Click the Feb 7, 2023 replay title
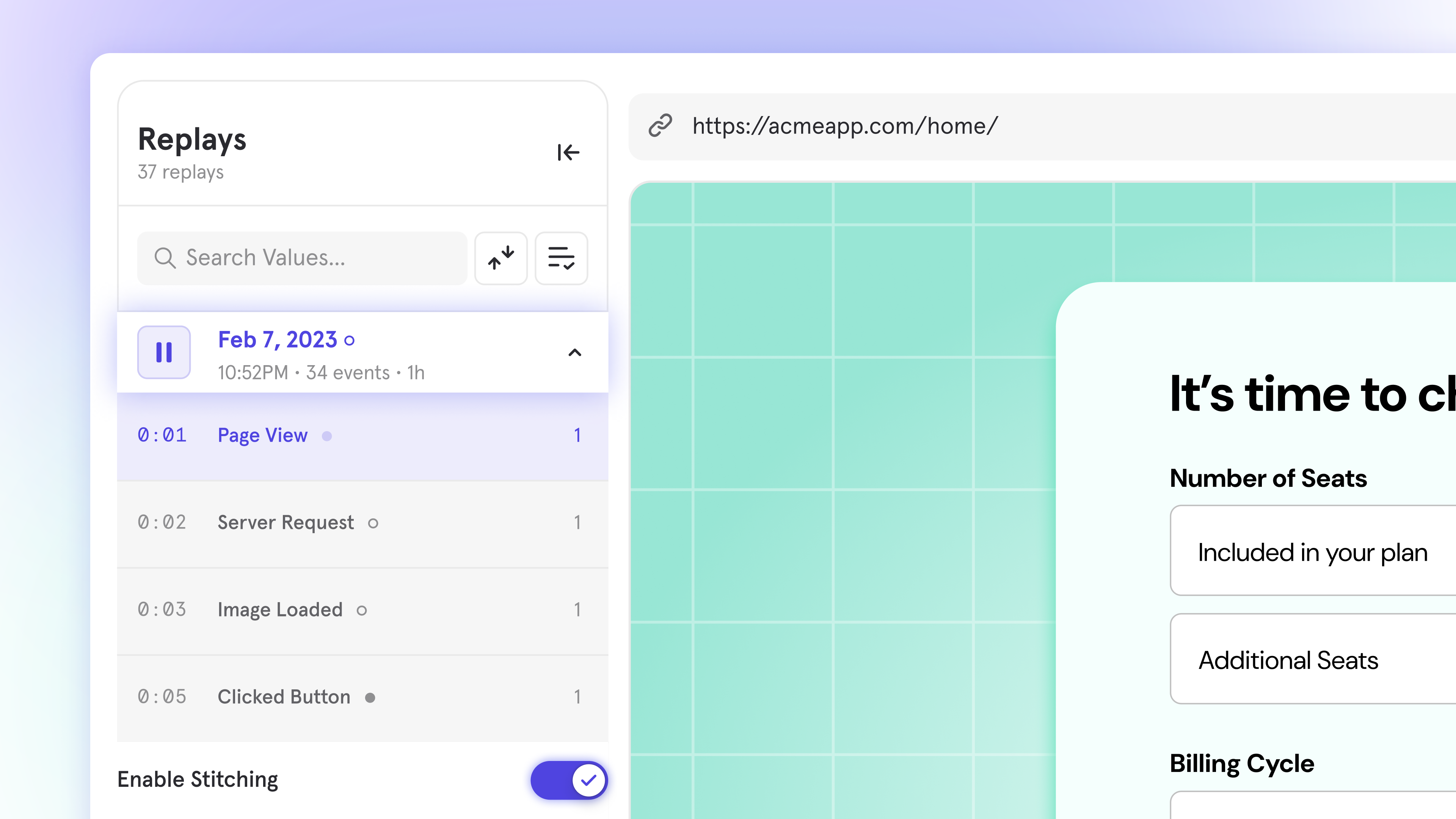1456x819 pixels. [x=278, y=340]
